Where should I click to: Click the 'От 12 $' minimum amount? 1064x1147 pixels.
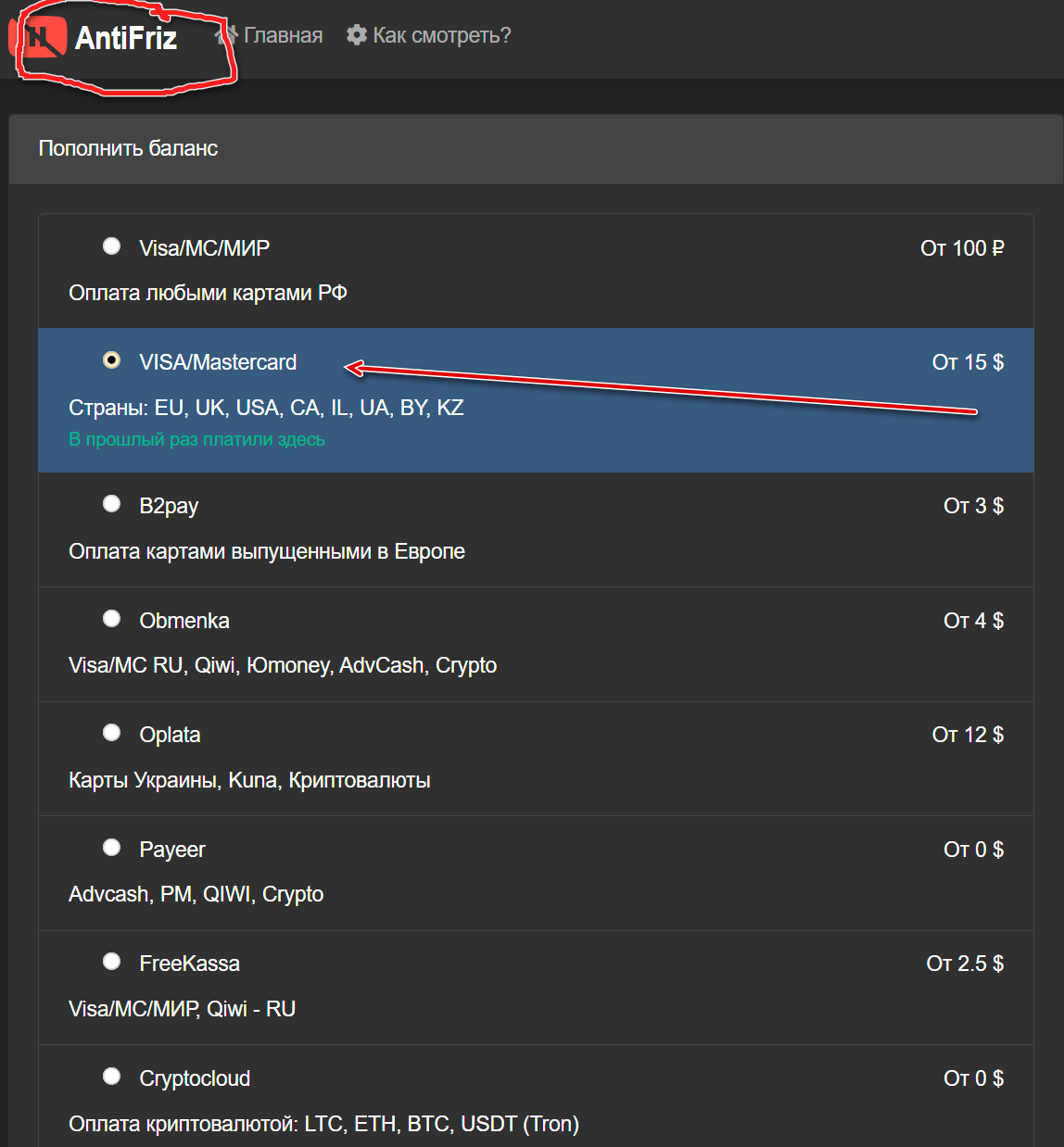click(968, 735)
